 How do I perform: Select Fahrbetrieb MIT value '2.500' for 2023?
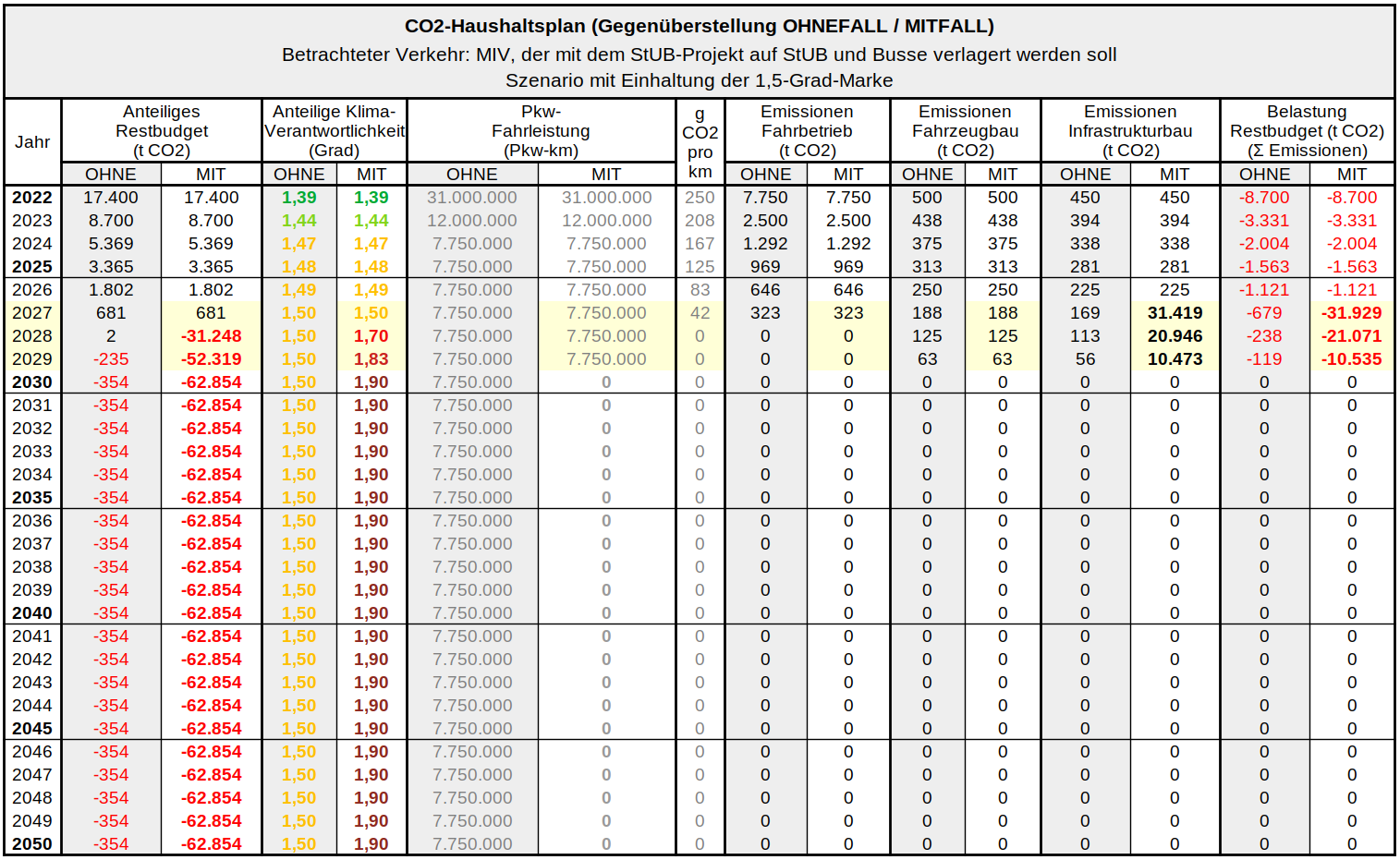click(x=848, y=221)
